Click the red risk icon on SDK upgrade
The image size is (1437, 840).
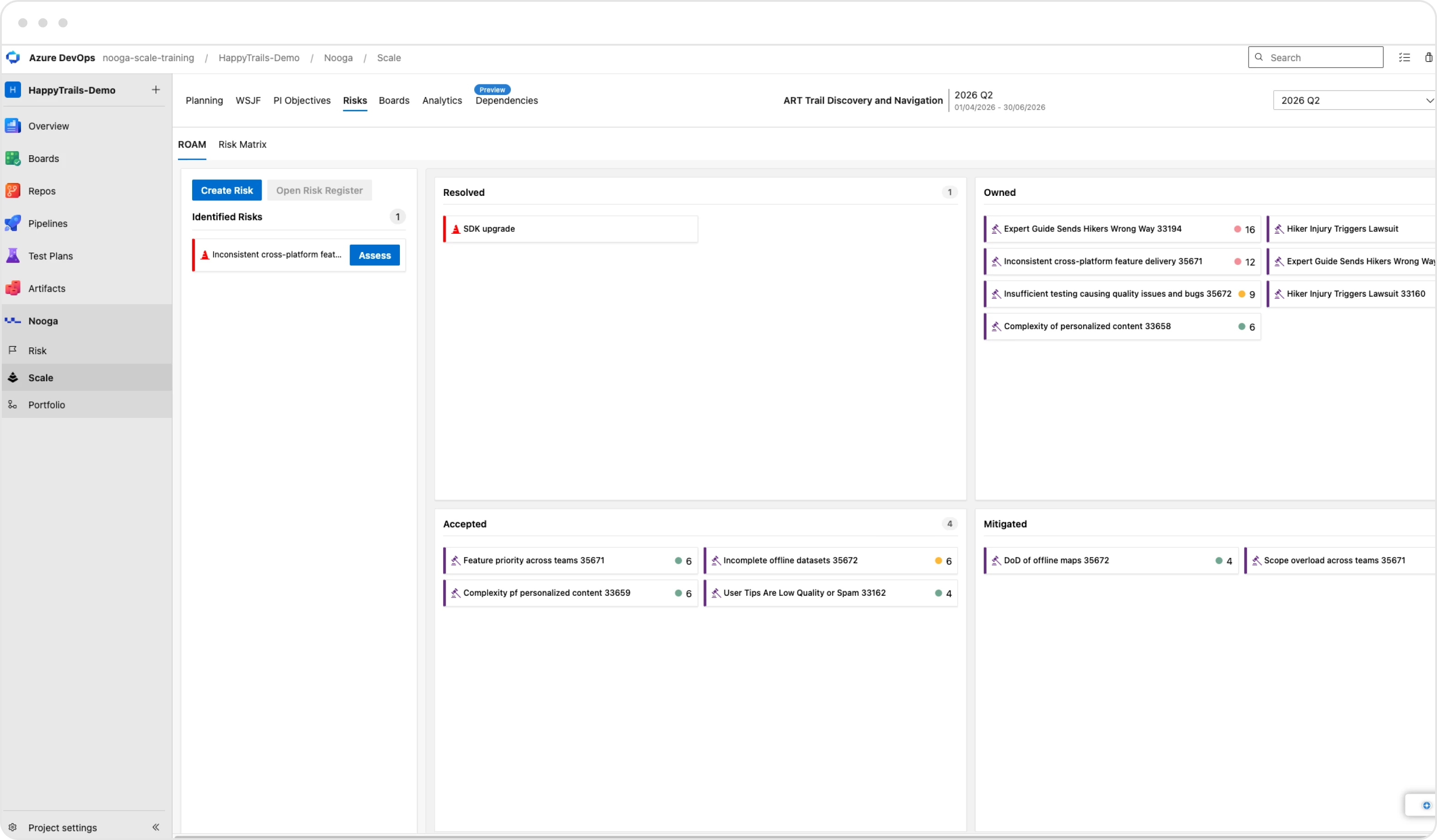coord(456,229)
